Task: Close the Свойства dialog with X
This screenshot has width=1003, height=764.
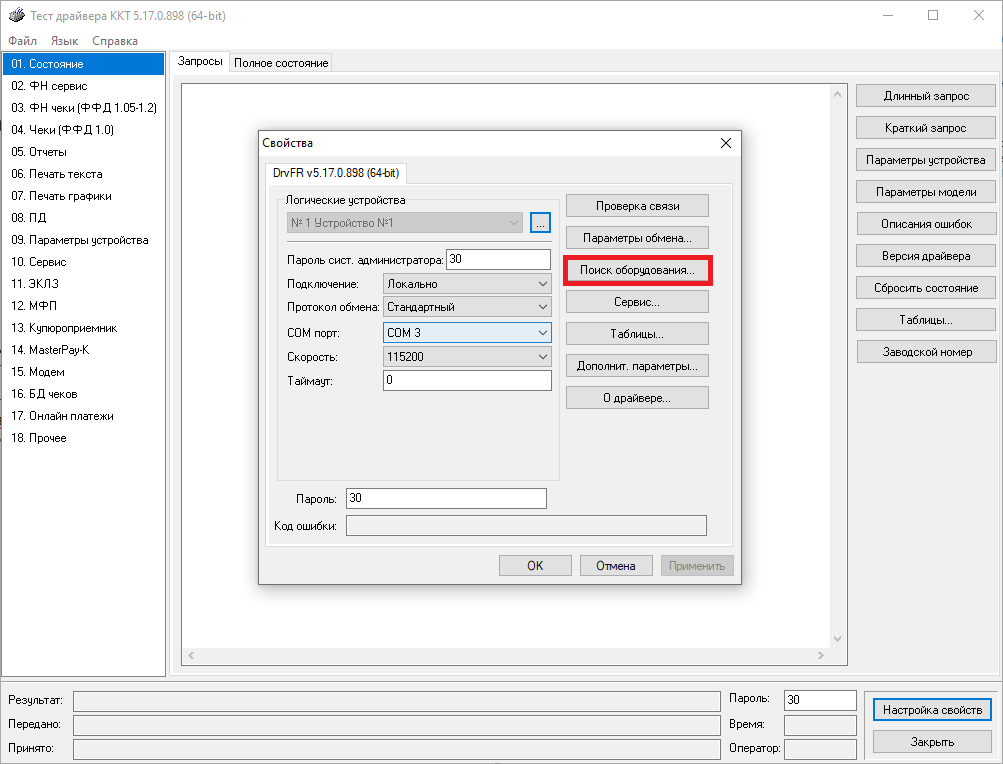Action: (x=726, y=143)
